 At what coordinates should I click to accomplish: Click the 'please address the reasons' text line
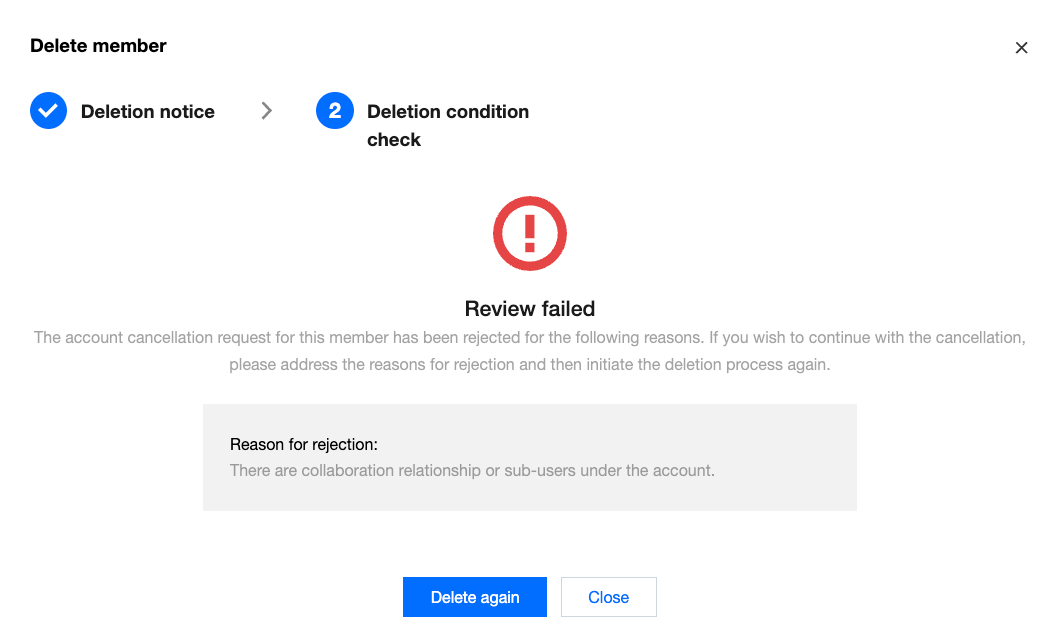(530, 365)
